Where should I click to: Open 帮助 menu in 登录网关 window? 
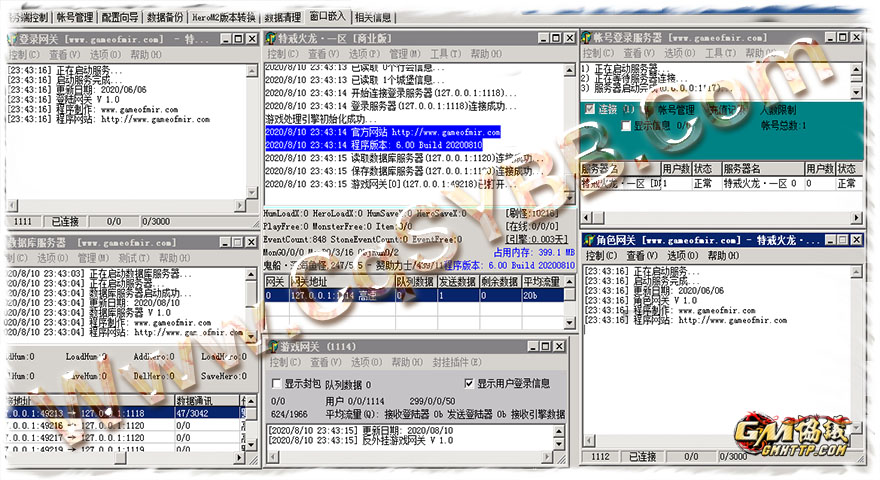pos(145,54)
